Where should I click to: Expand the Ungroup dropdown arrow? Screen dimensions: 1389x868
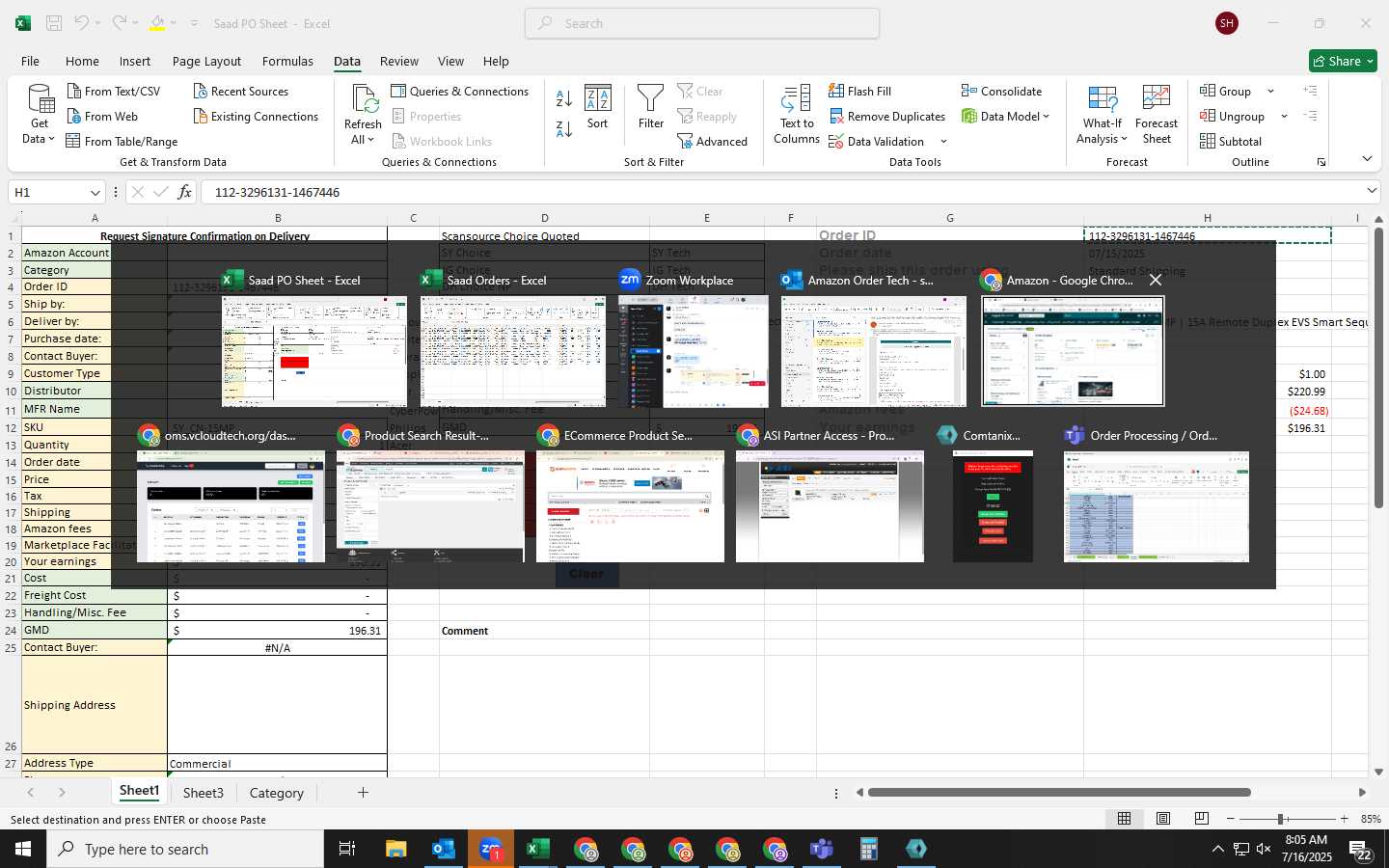pos(1284,117)
